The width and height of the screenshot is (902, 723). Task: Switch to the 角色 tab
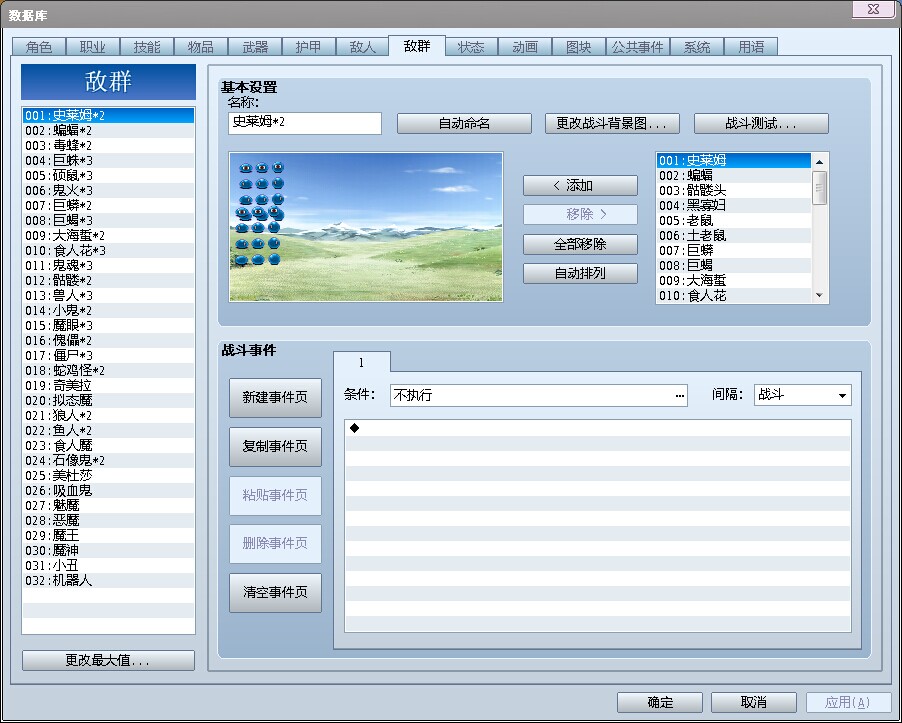tap(39, 47)
